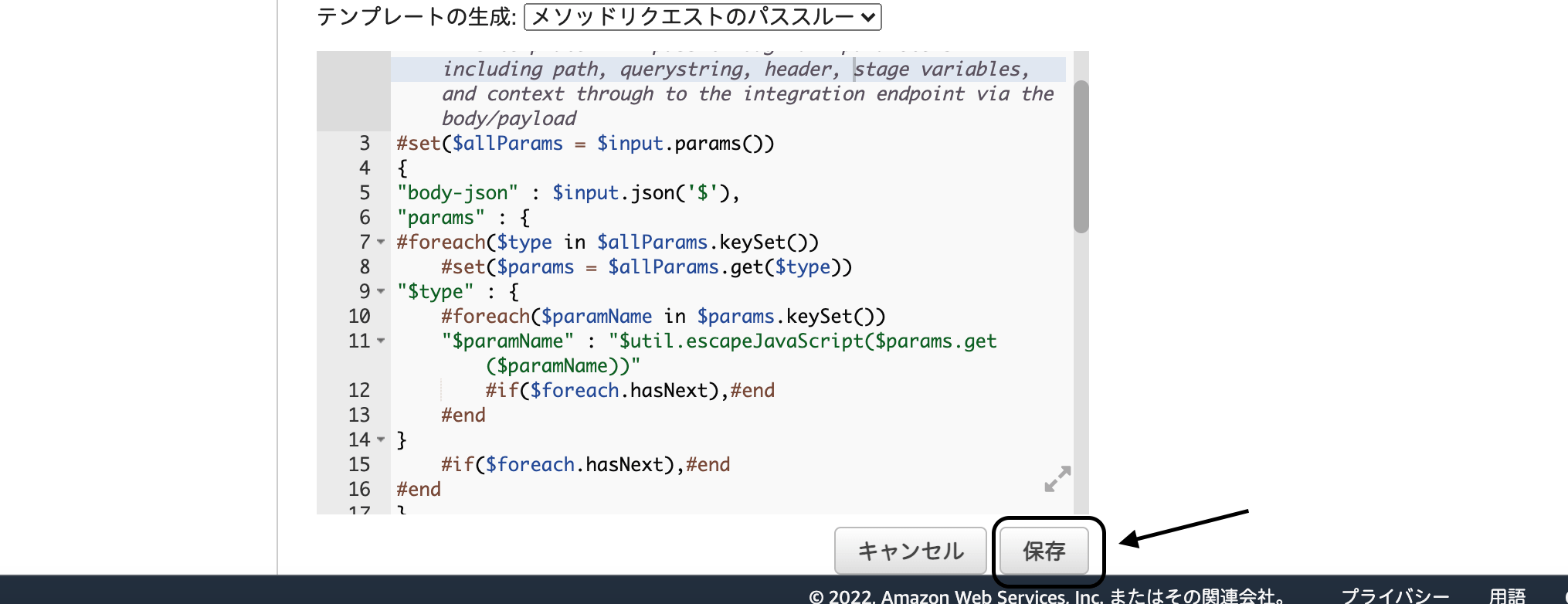Collapse the fold arrow on line 9
Image resolution: width=1568 pixels, height=604 pixels.
[x=381, y=291]
